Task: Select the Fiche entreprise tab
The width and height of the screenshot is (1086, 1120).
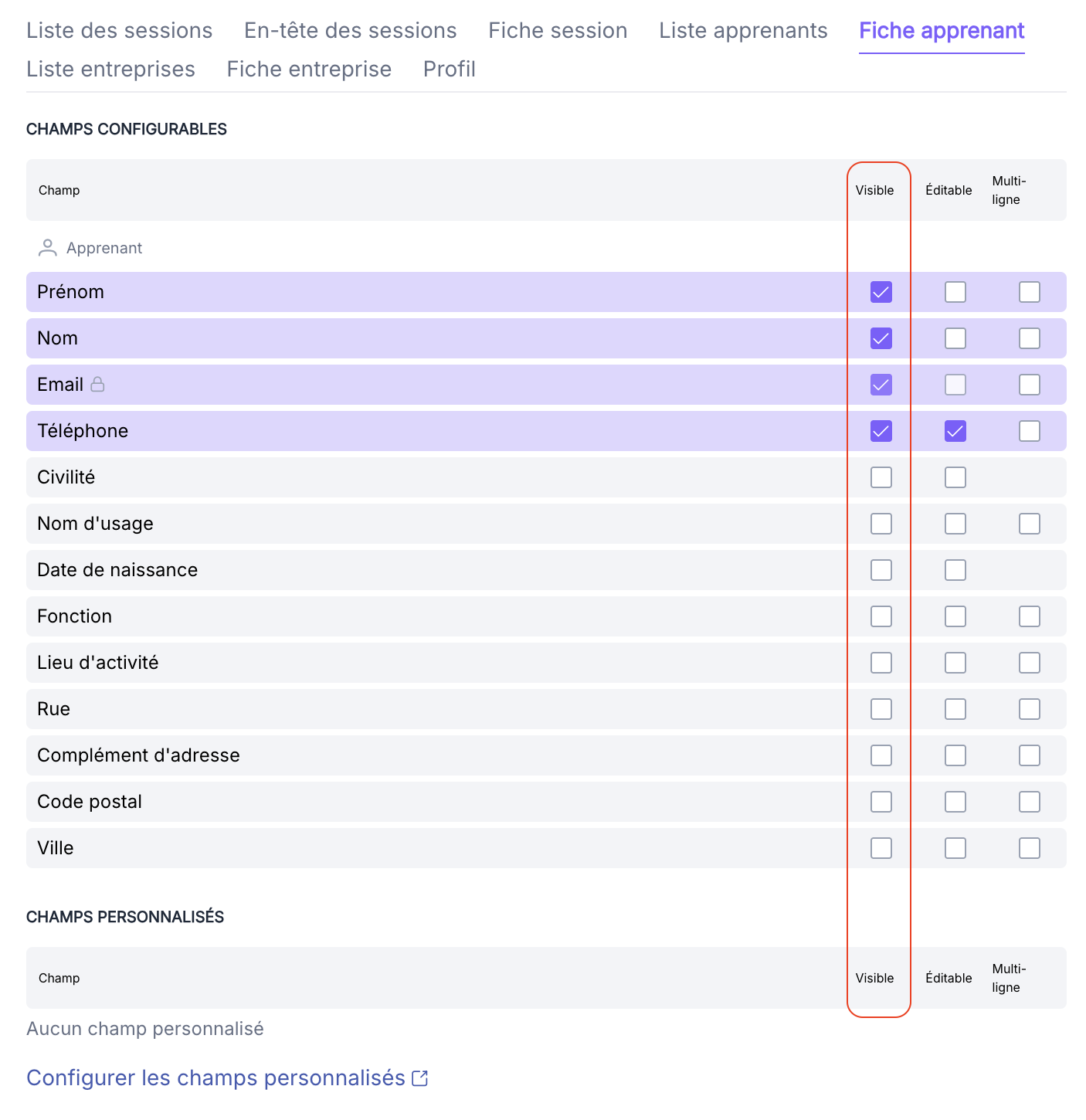Action: tap(309, 70)
